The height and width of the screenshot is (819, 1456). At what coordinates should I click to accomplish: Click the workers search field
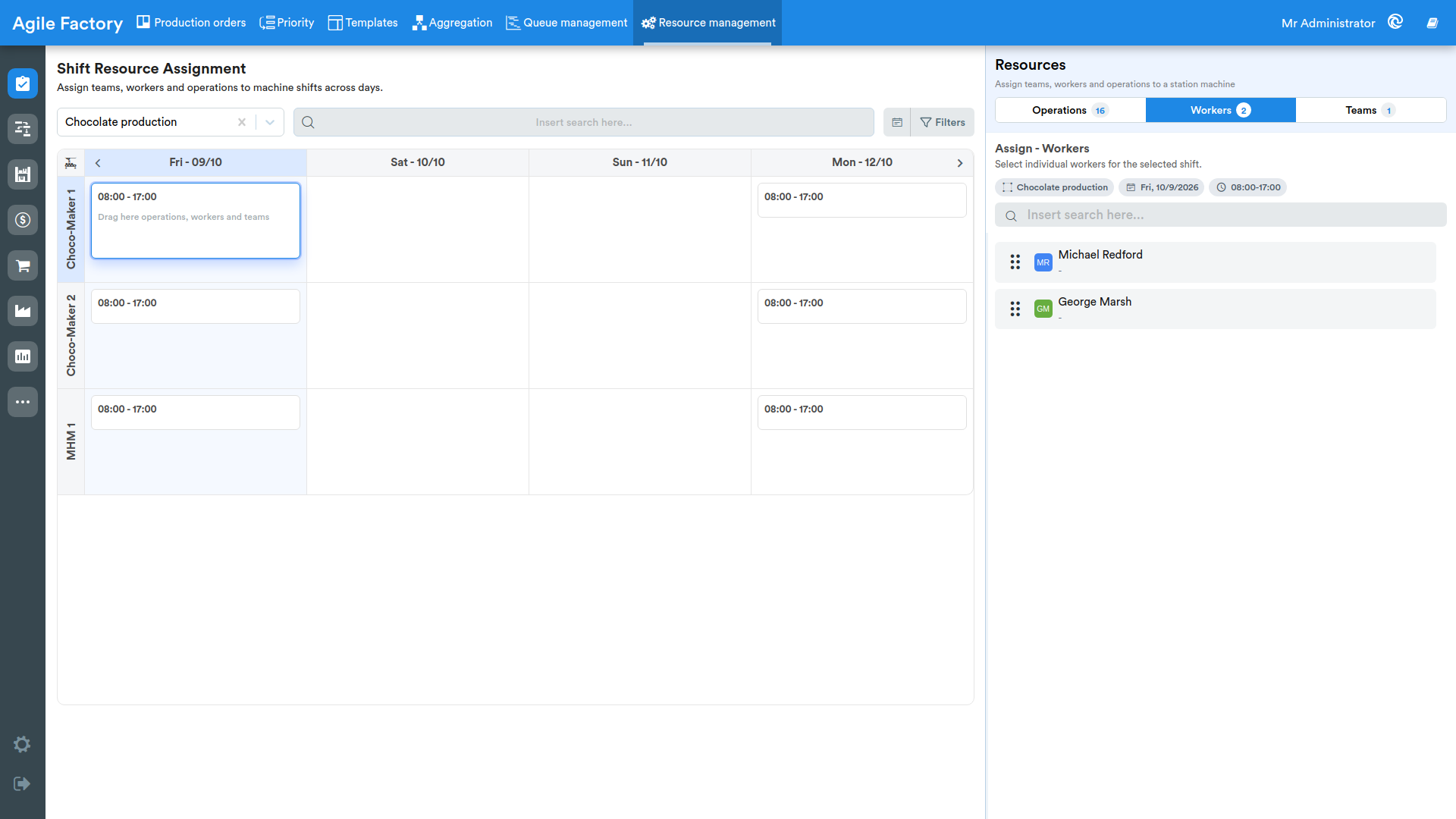click(x=1220, y=215)
